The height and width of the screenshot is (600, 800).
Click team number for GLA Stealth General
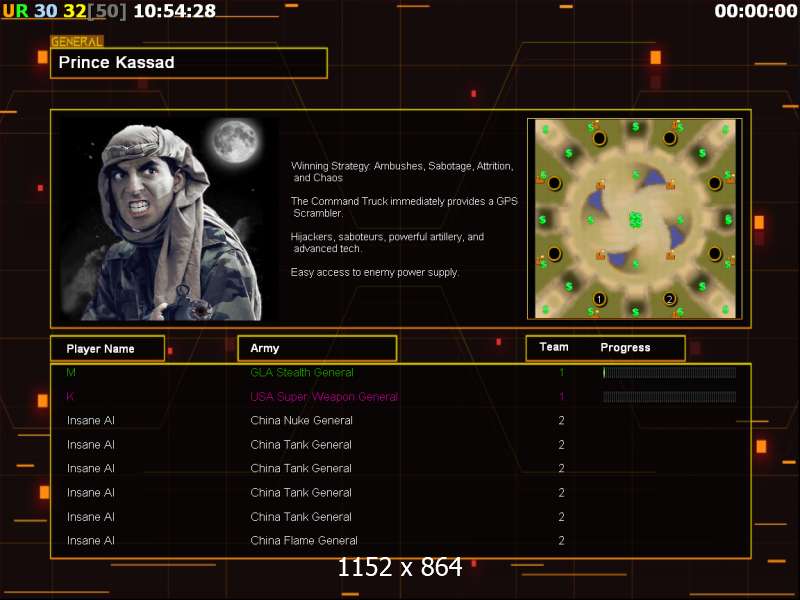tap(562, 372)
